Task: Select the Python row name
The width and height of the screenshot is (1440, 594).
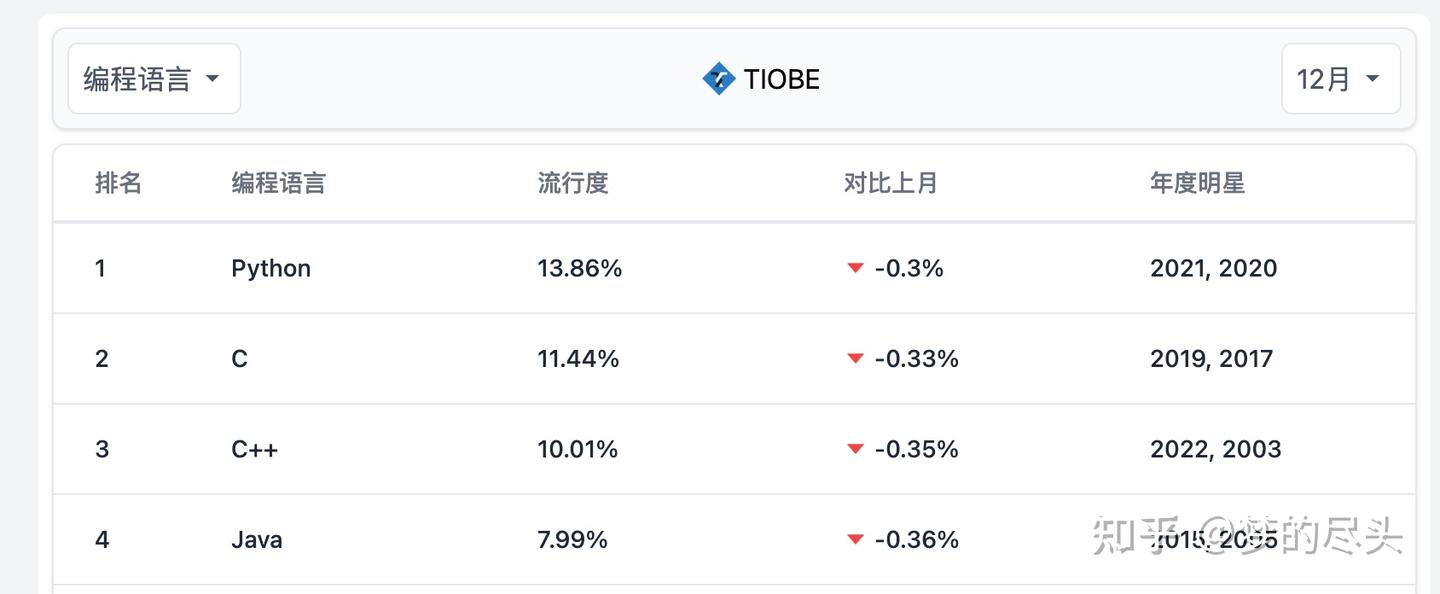Action: pyautogui.click(x=271, y=268)
